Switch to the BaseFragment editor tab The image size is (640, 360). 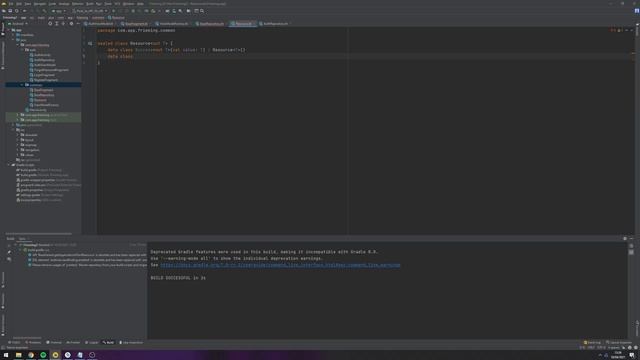(134, 24)
